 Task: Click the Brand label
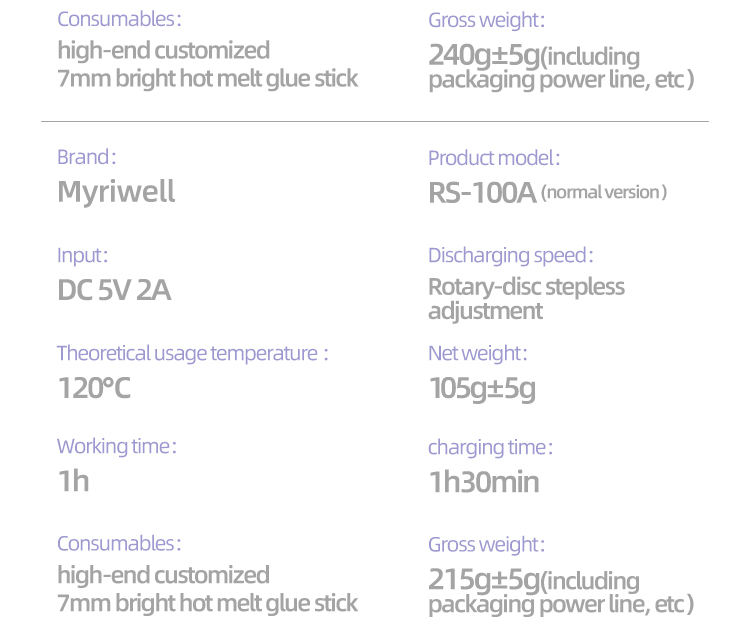pos(86,157)
